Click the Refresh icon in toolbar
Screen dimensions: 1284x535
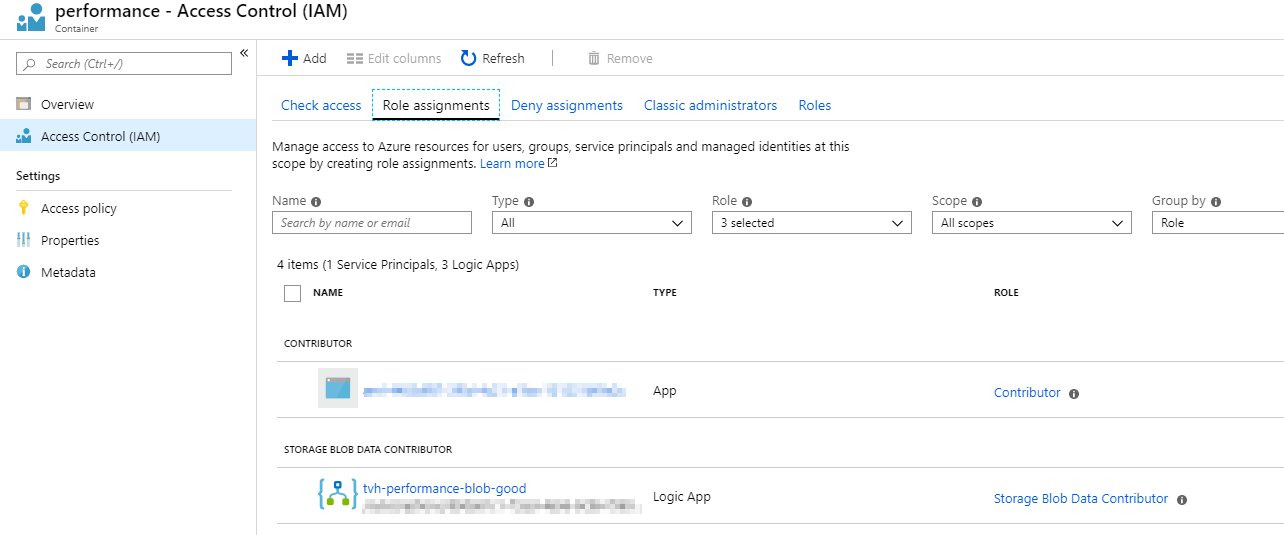[x=468, y=59]
